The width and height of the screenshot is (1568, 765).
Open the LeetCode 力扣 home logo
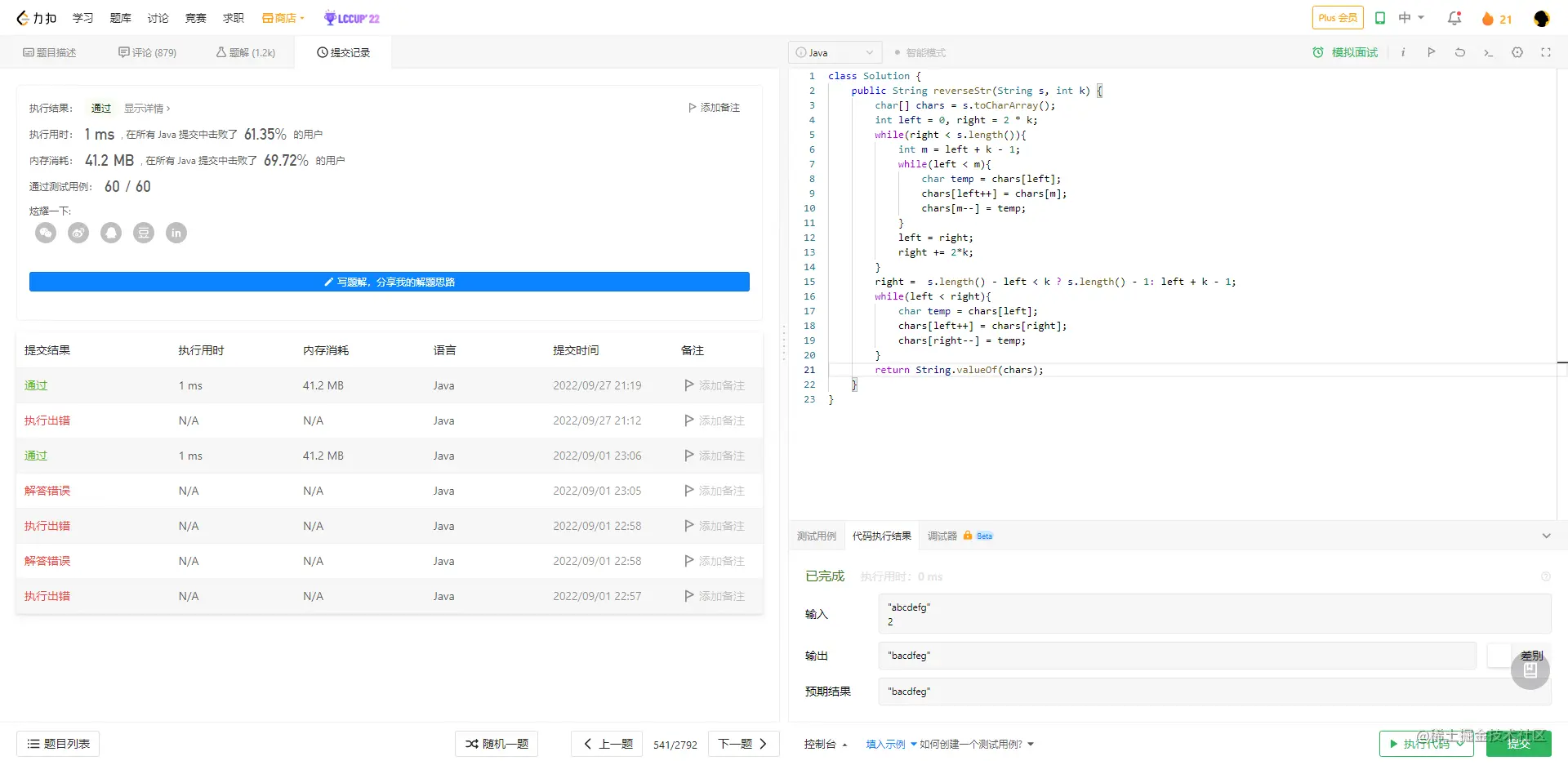pos(36,18)
